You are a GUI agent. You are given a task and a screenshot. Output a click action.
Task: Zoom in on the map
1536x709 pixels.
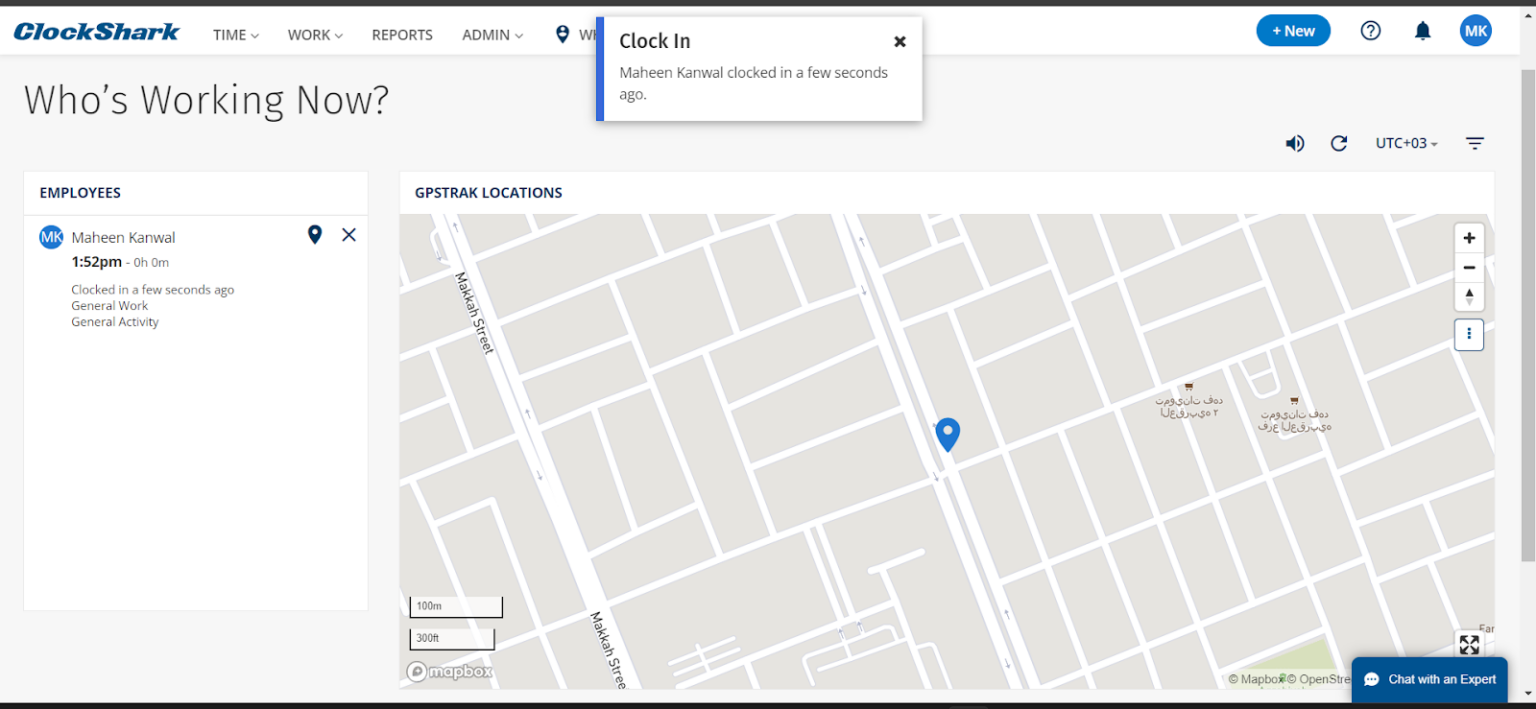1469,238
